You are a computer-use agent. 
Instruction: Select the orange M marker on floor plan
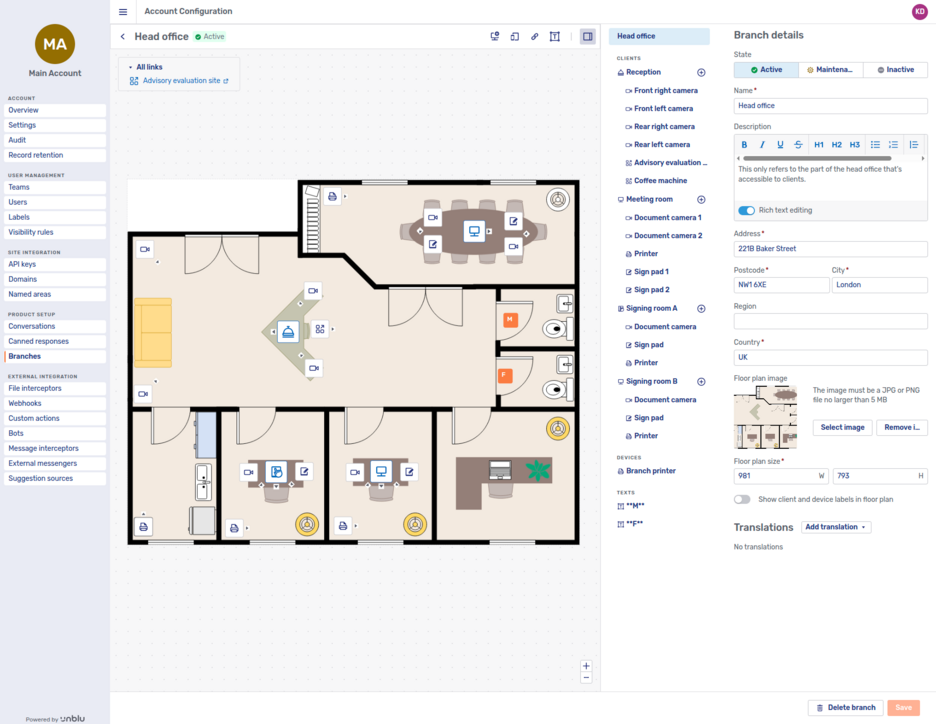[509, 320]
